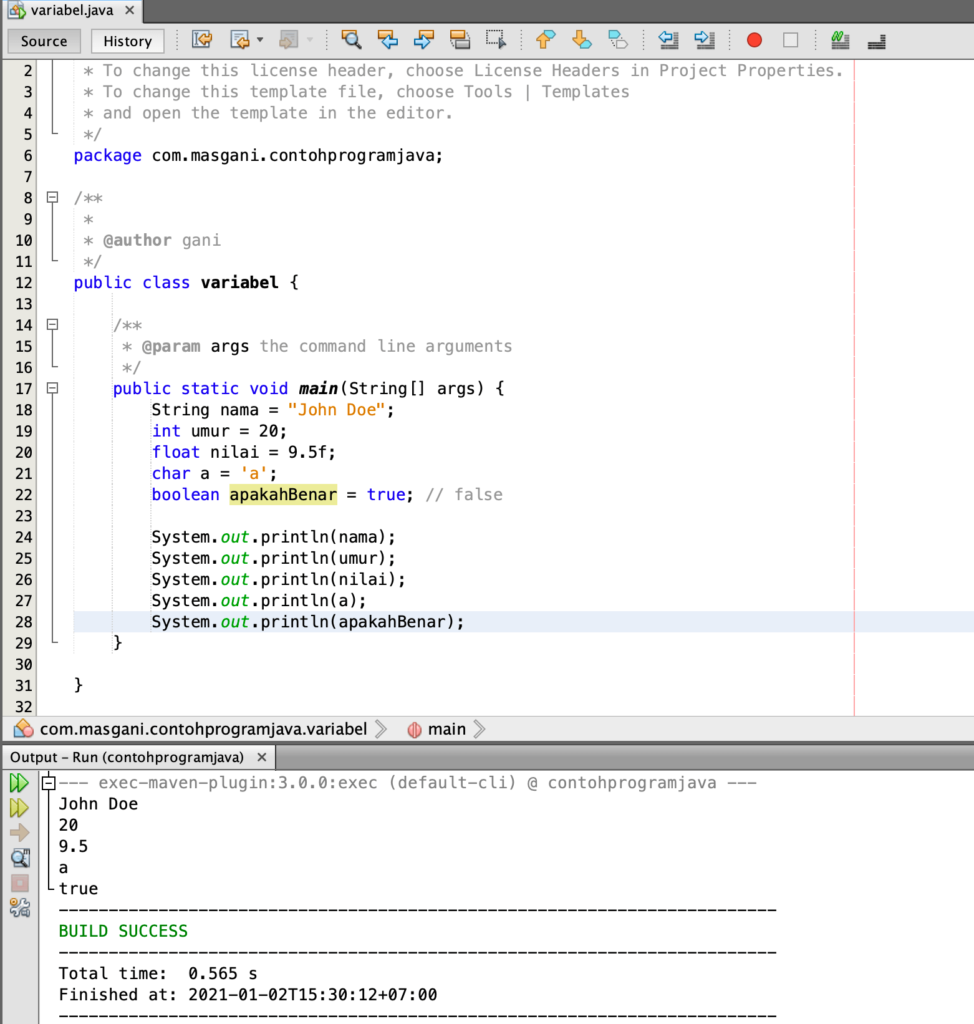
Task: Open the Back navigation history dropdown arrow
Action: point(260,40)
